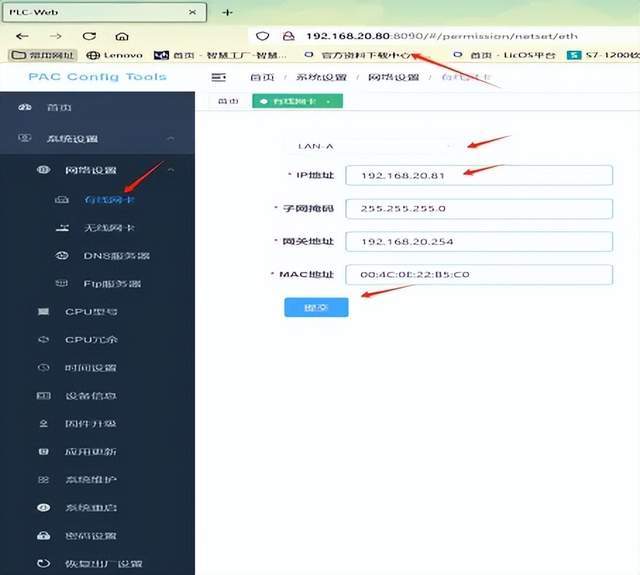Open the LAN-A network port dropdown

[x=371, y=146]
